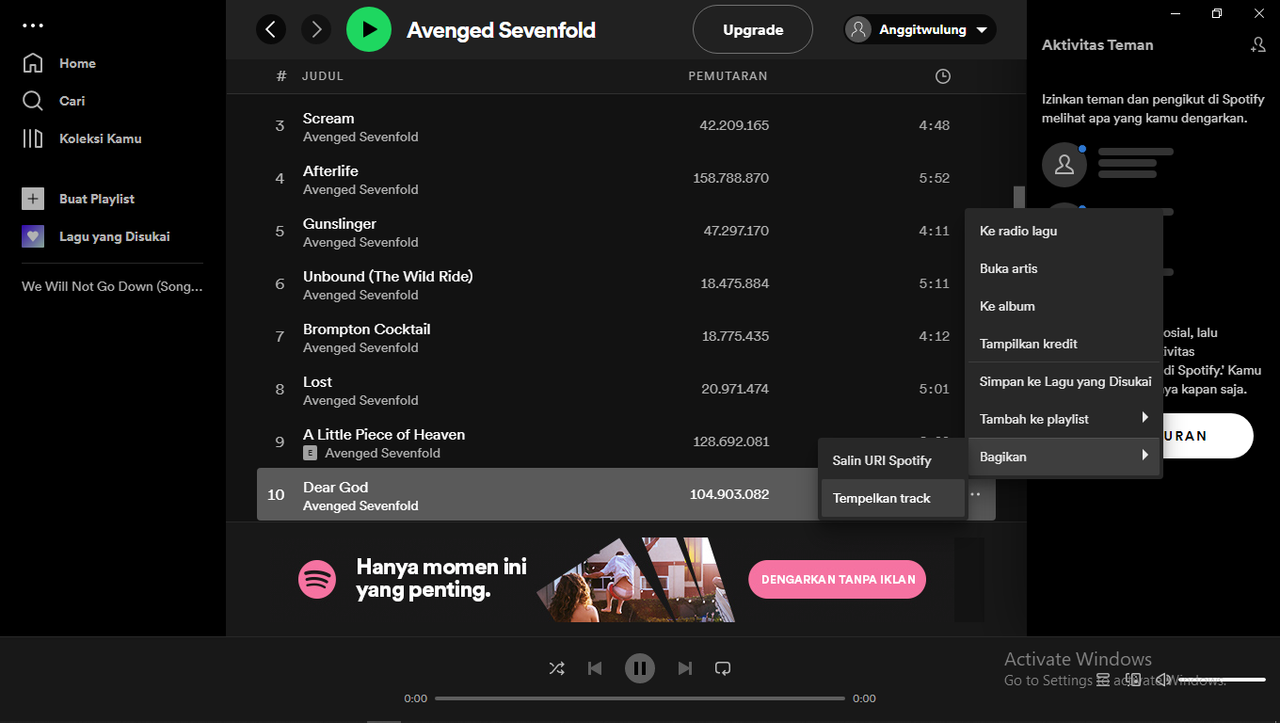Click the track list scrollbar
The height and width of the screenshot is (723, 1280).
click(x=1019, y=198)
